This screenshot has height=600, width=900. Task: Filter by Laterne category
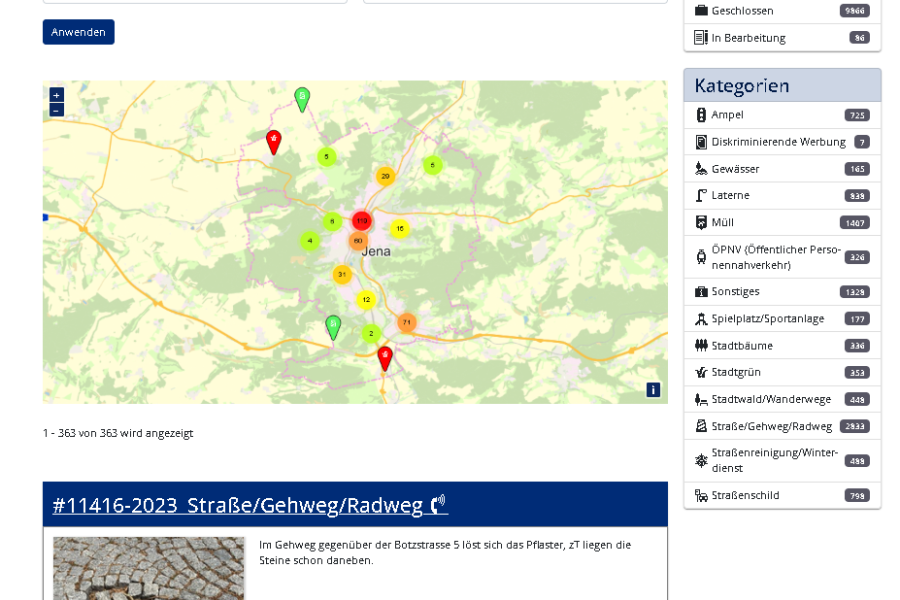pyautogui.click(x=782, y=196)
